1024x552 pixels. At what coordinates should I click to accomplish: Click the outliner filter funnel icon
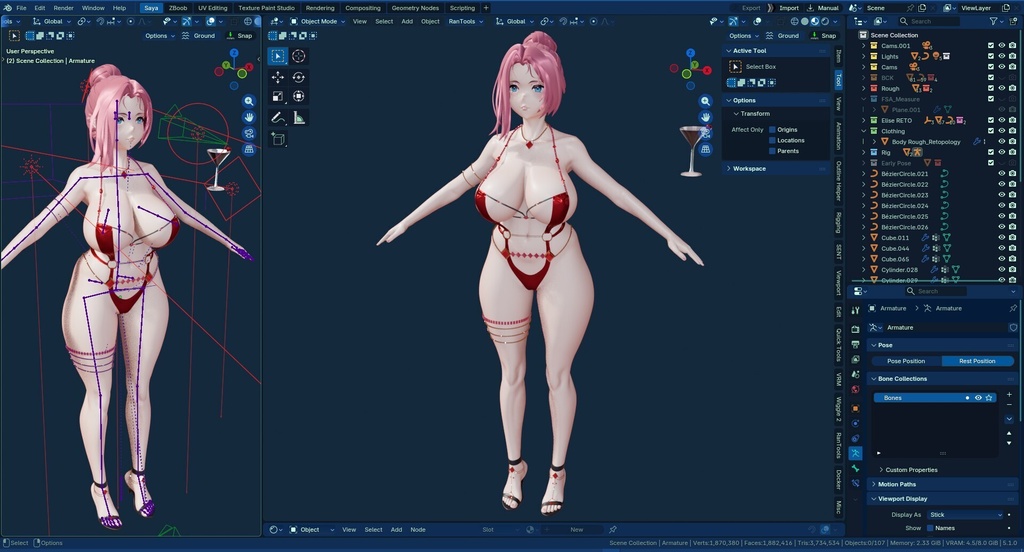pyautogui.click(x=993, y=22)
